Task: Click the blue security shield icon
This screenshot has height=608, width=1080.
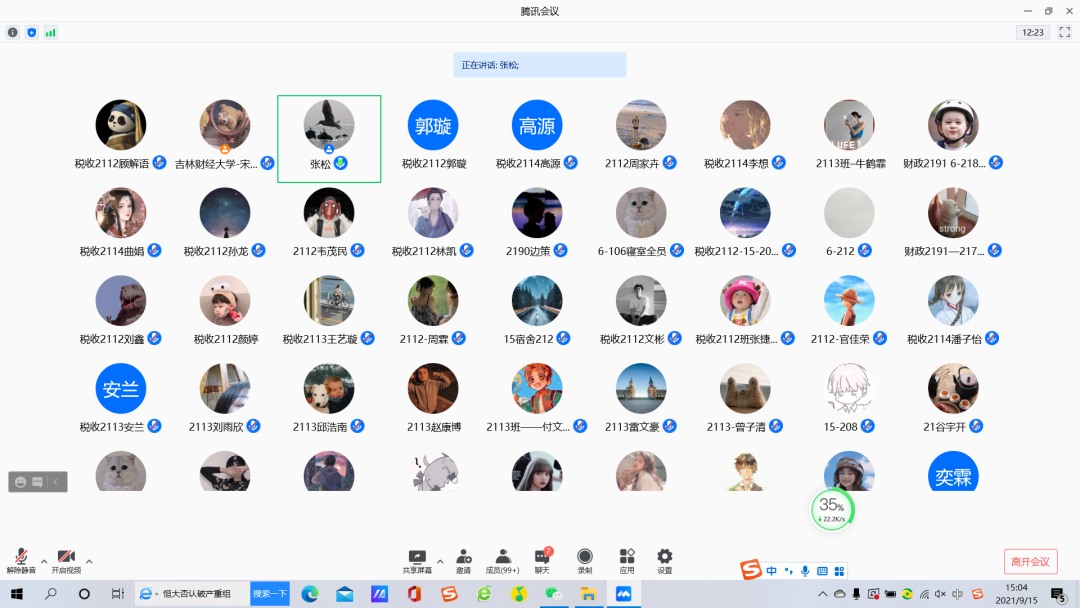Action: (x=31, y=32)
